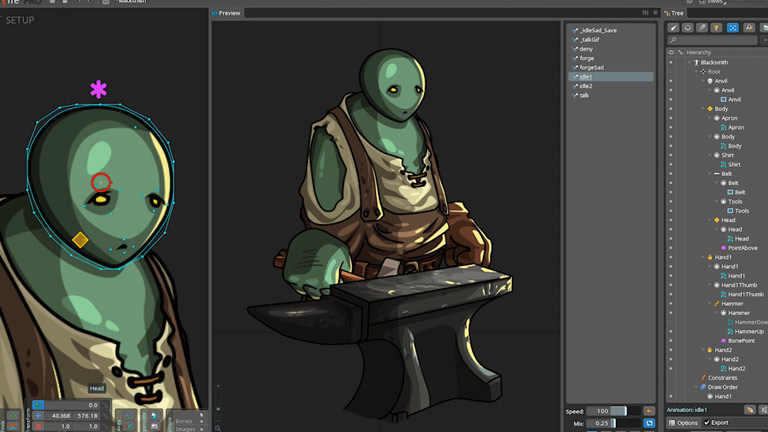
Task: Click the blue focus icon in Tree toolbar
Action: [733, 28]
